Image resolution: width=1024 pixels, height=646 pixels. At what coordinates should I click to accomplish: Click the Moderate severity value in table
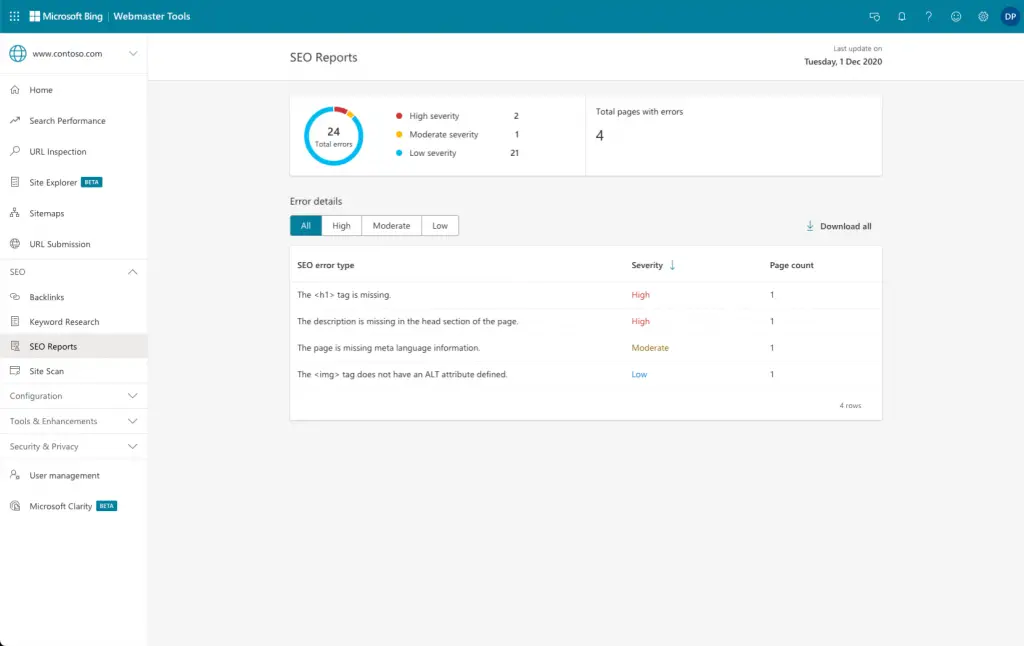point(650,347)
